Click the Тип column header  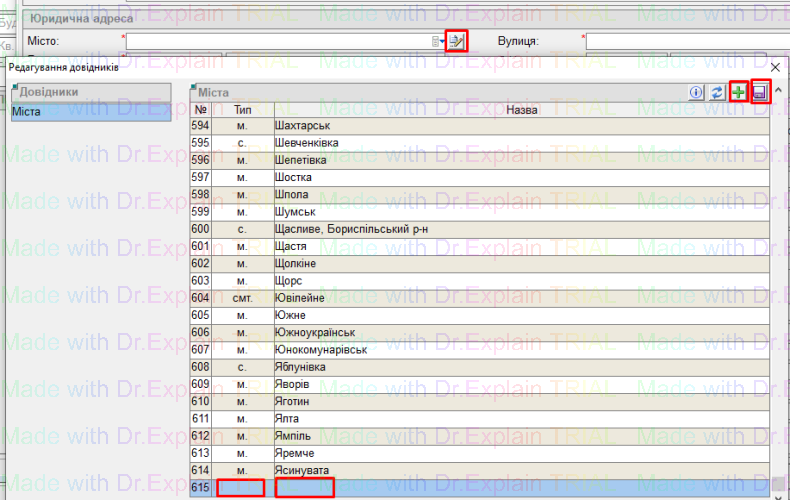tap(243, 109)
